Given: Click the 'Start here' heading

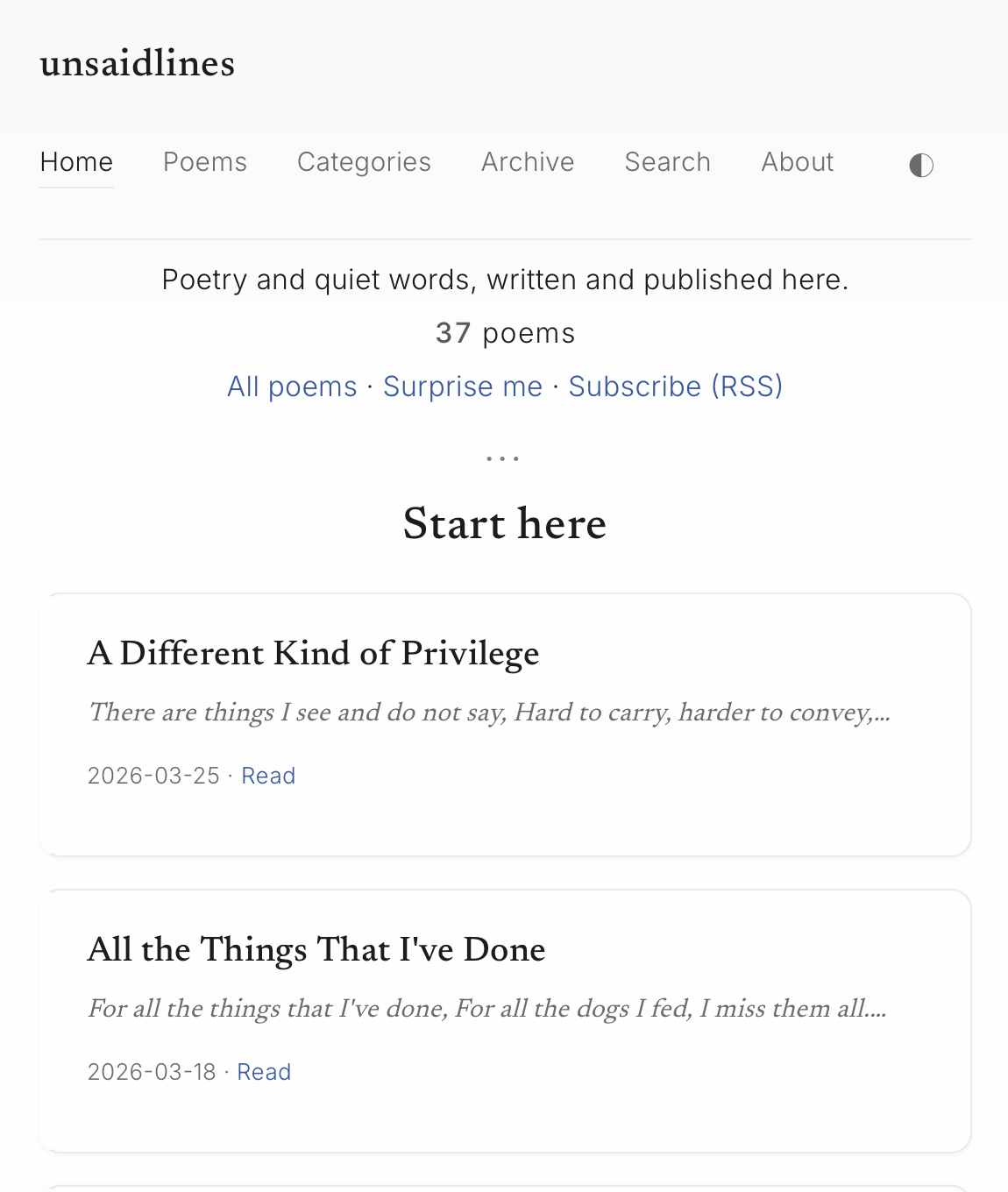Looking at the screenshot, I should click(504, 524).
